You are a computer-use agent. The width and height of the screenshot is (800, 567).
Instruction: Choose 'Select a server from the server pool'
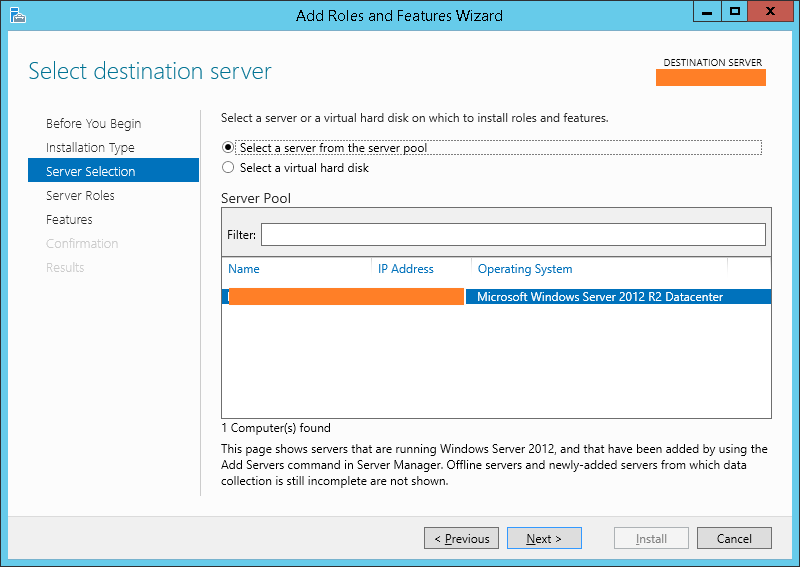coord(228,148)
